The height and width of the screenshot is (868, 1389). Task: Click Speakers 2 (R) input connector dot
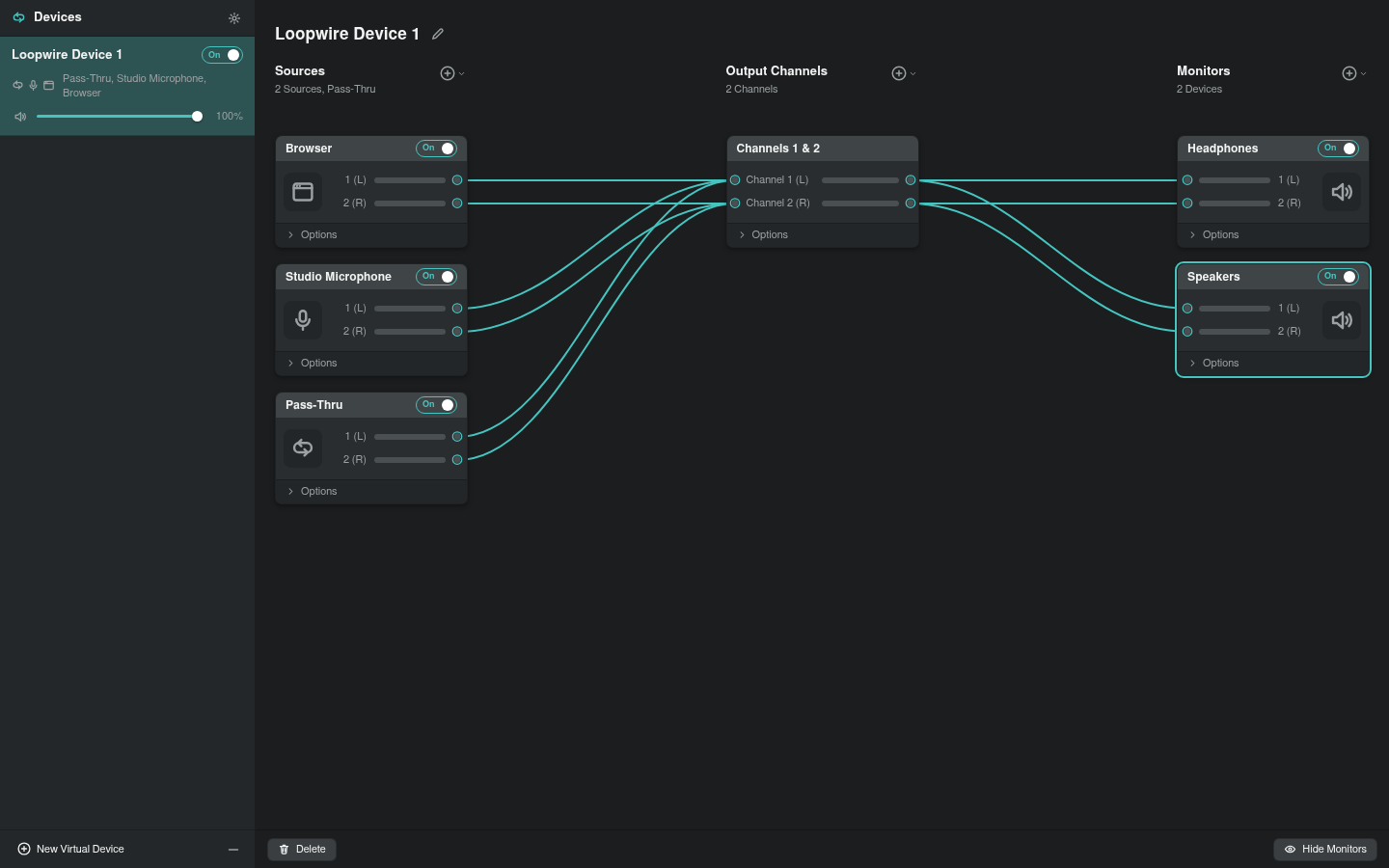pos(1187,332)
